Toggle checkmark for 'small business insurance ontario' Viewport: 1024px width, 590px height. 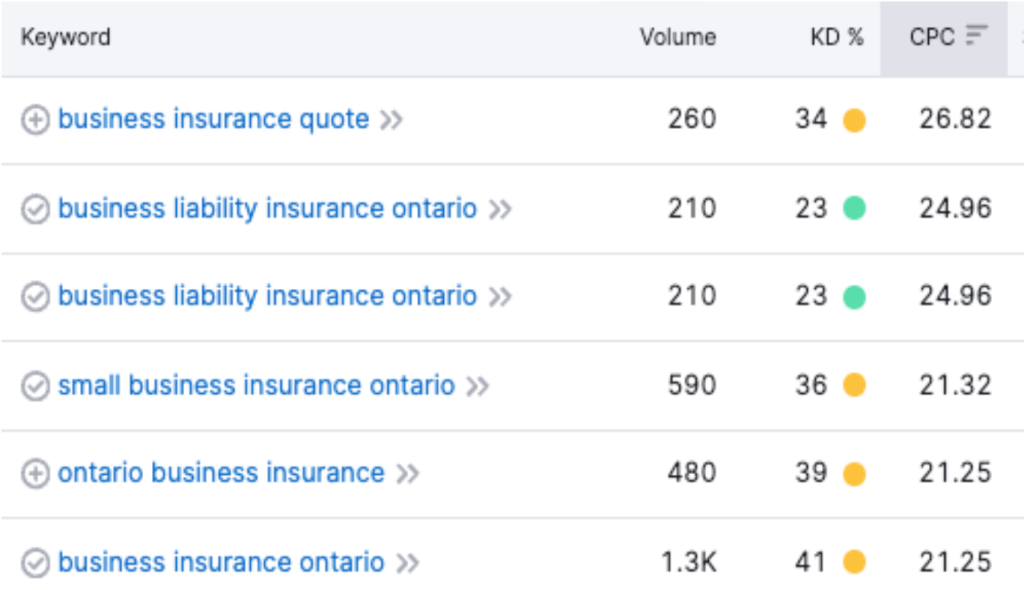(35, 386)
